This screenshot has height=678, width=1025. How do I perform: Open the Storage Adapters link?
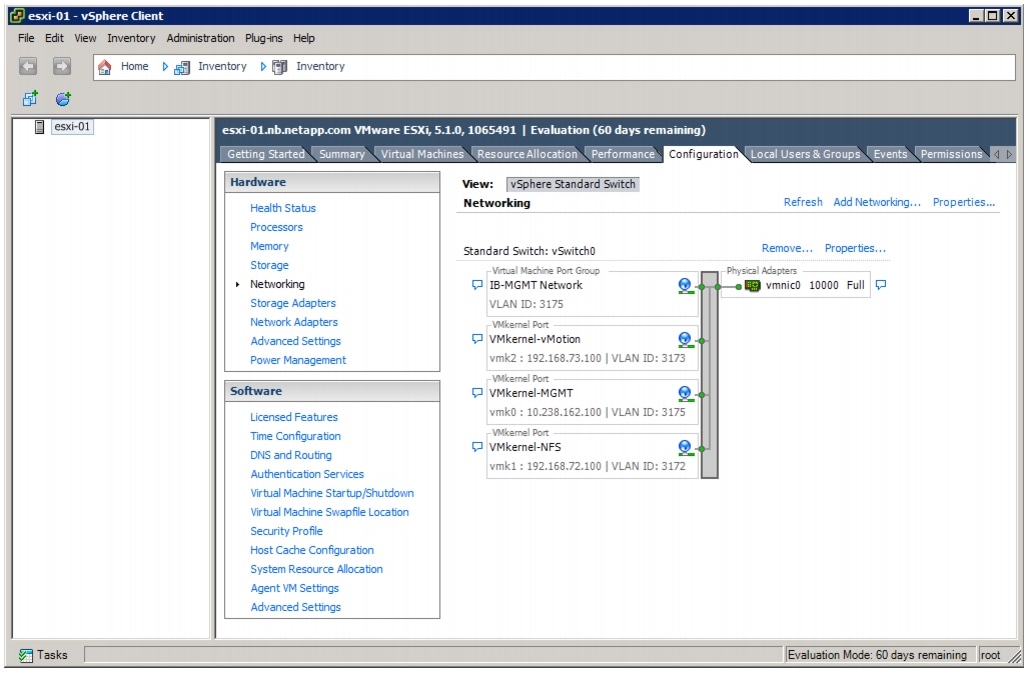[293, 303]
